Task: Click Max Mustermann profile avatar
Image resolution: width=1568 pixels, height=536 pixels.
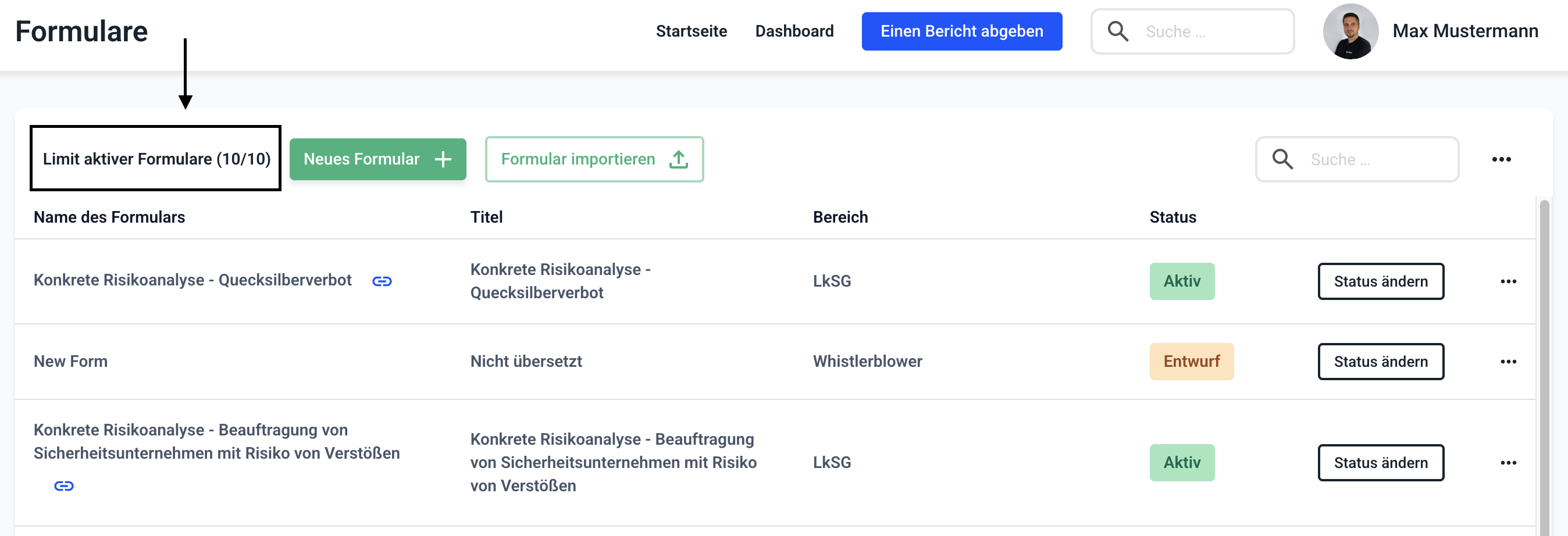Action: pyautogui.click(x=1350, y=31)
